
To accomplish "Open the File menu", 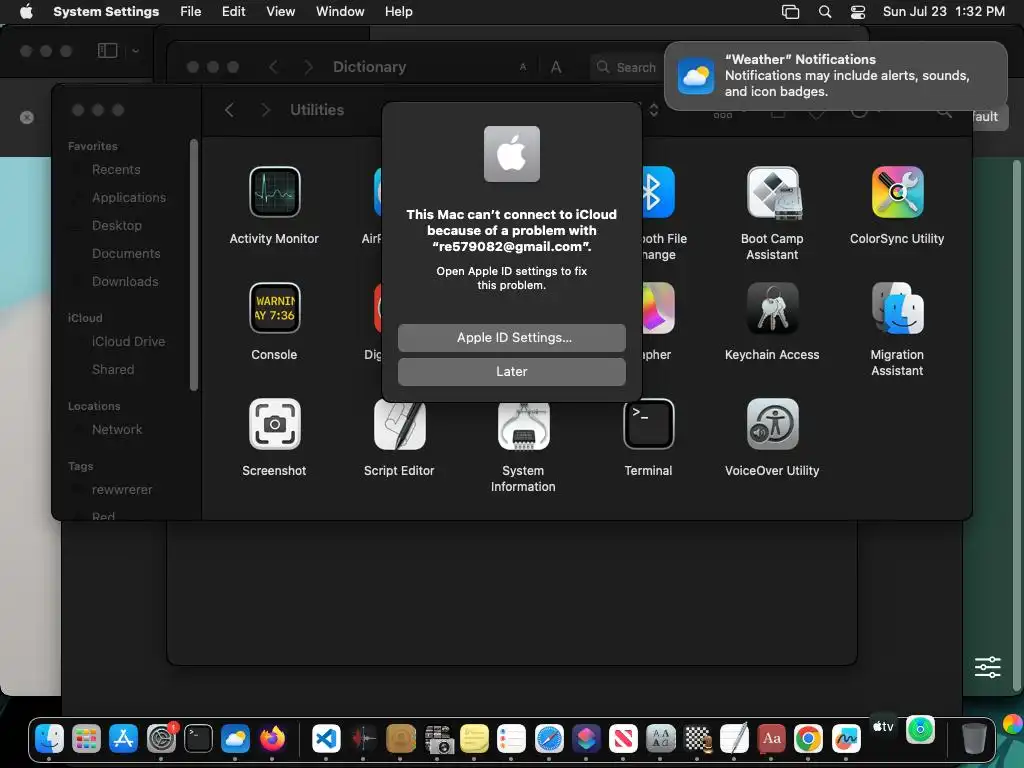I will [191, 12].
